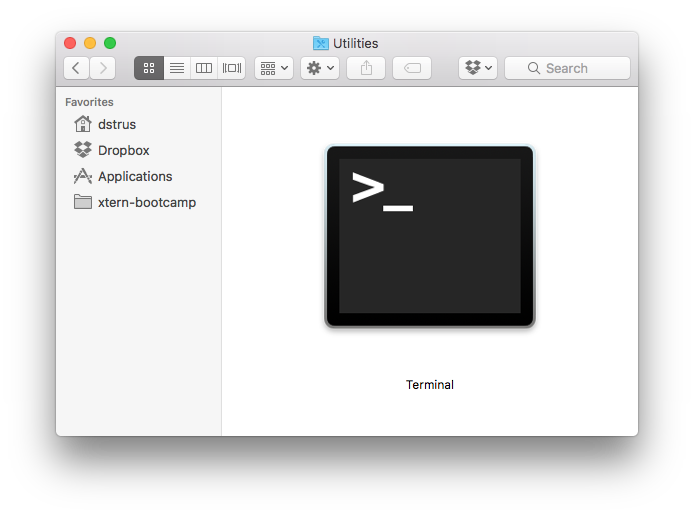
Task: Click the Forward navigation arrow
Action: [x=102, y=68]
